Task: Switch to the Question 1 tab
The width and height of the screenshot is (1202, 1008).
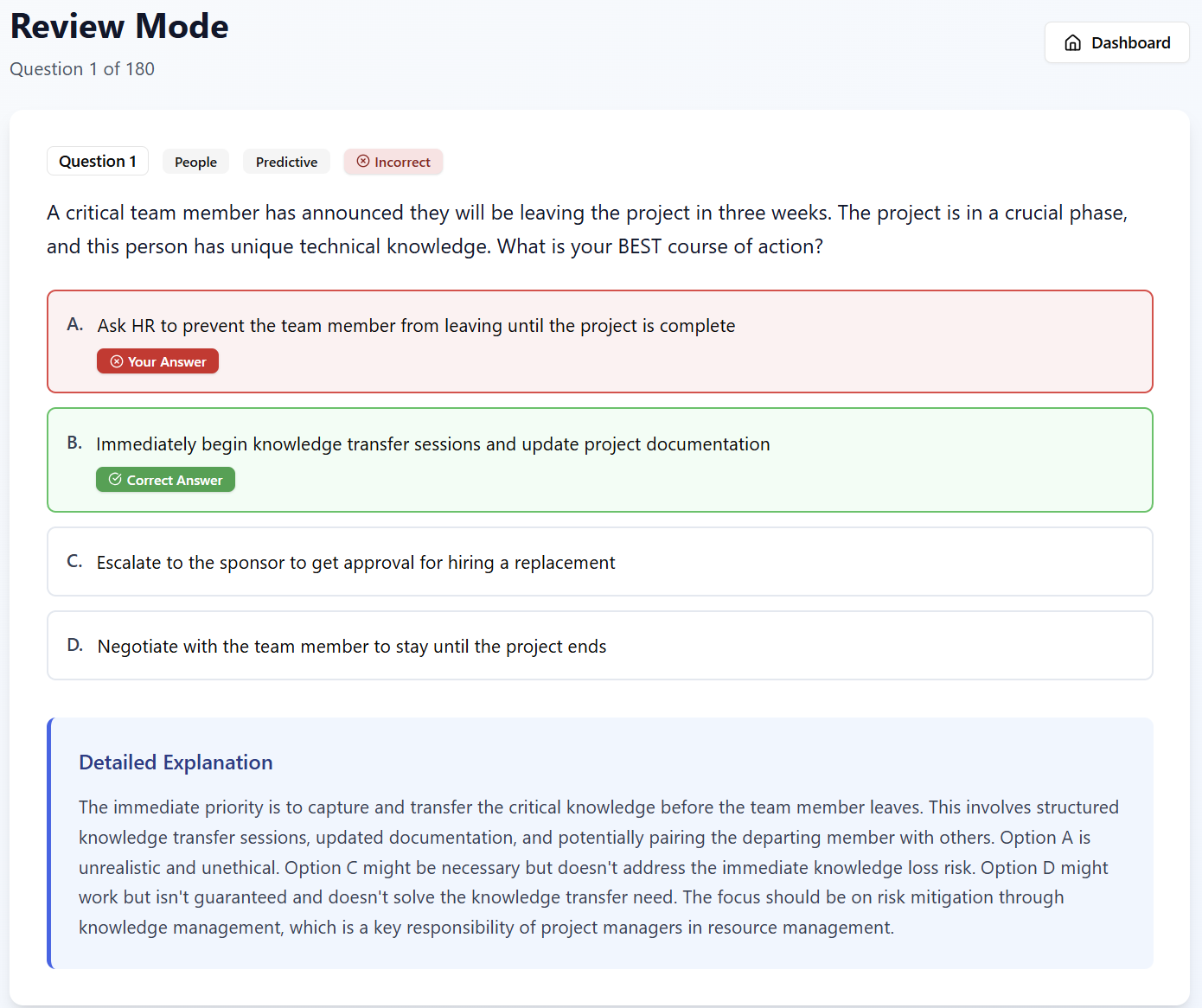Action: pyautogui.click(x=97, y=161)
